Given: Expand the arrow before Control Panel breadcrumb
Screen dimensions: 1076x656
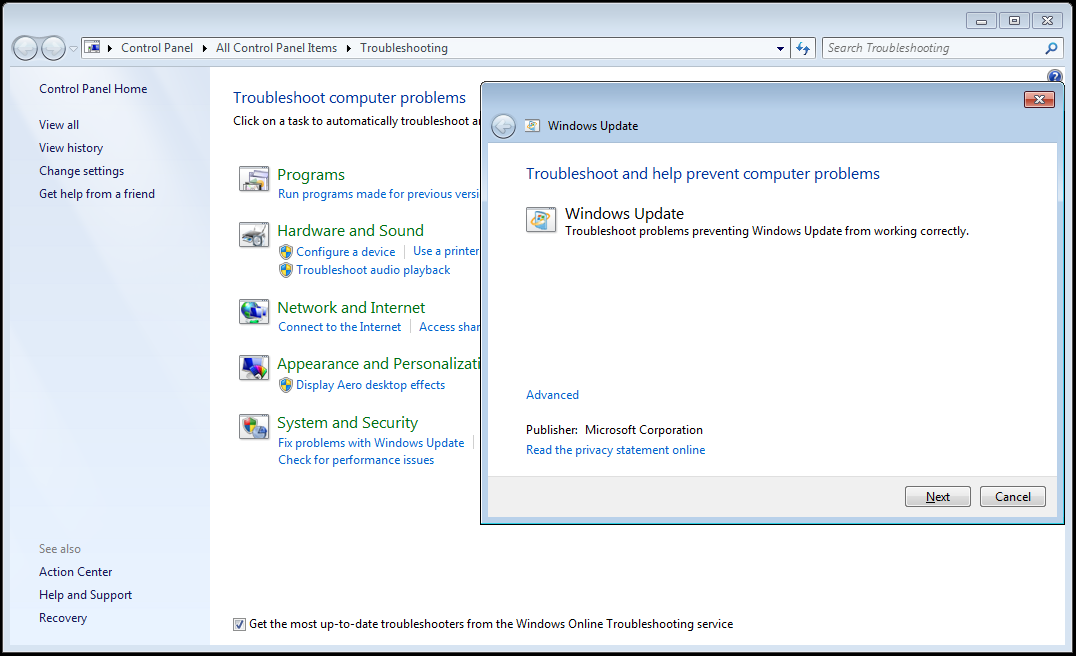Looking at the screenshot, I should click(110, 48).
